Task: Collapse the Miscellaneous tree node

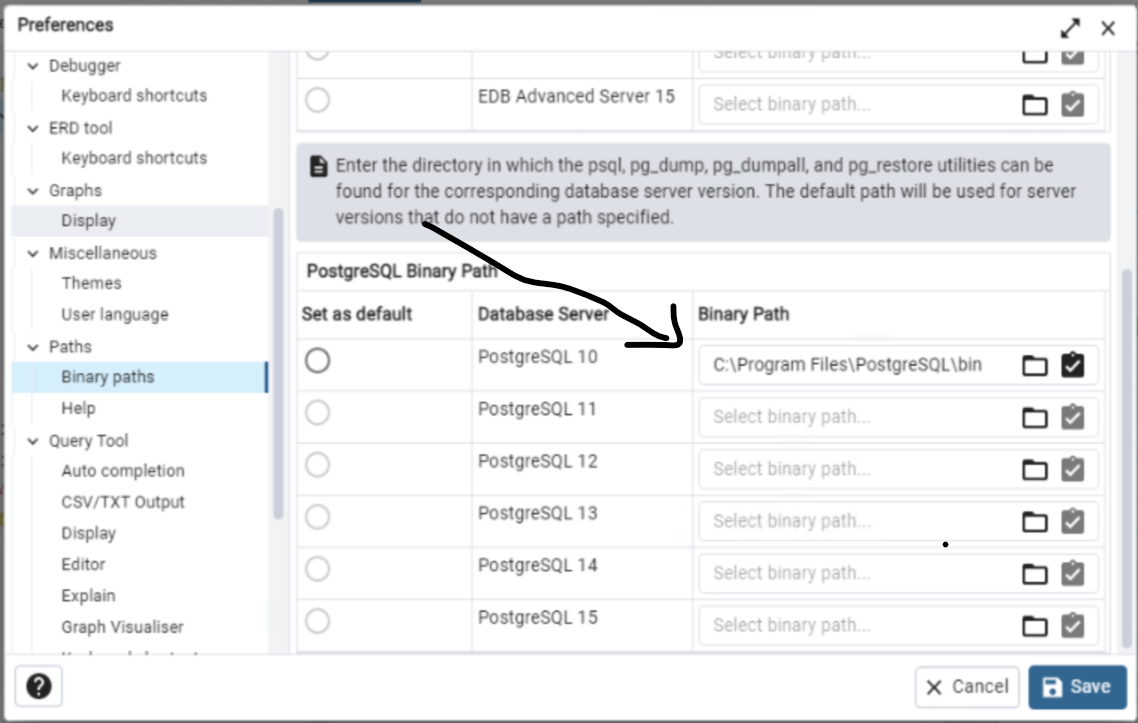Action: (33, 253)
